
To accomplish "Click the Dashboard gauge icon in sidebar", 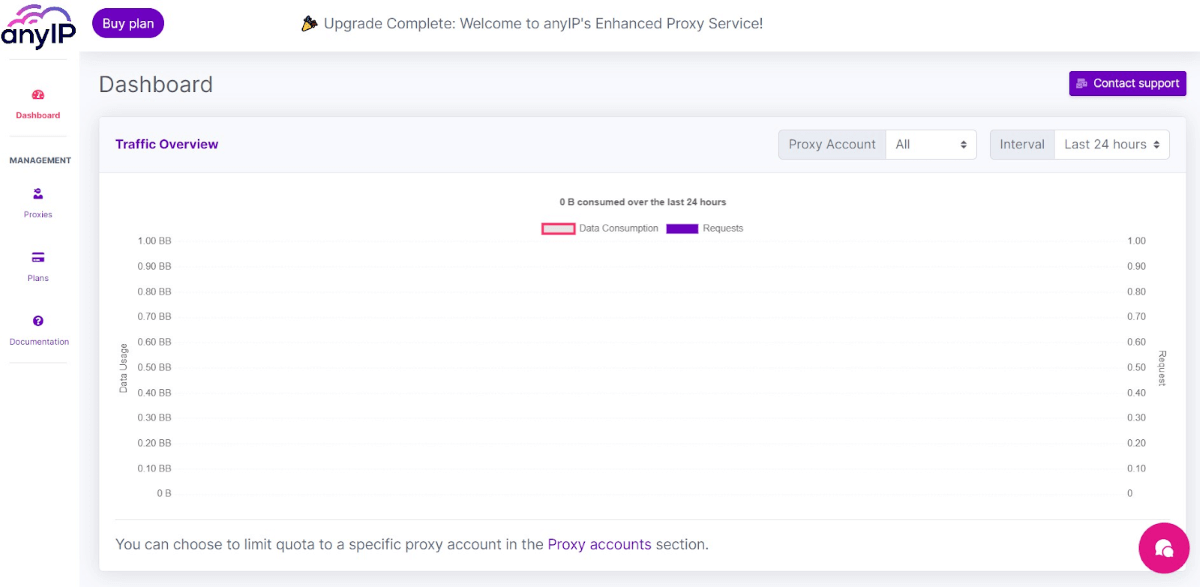I will pyautogui.click(x=37, y=96).
